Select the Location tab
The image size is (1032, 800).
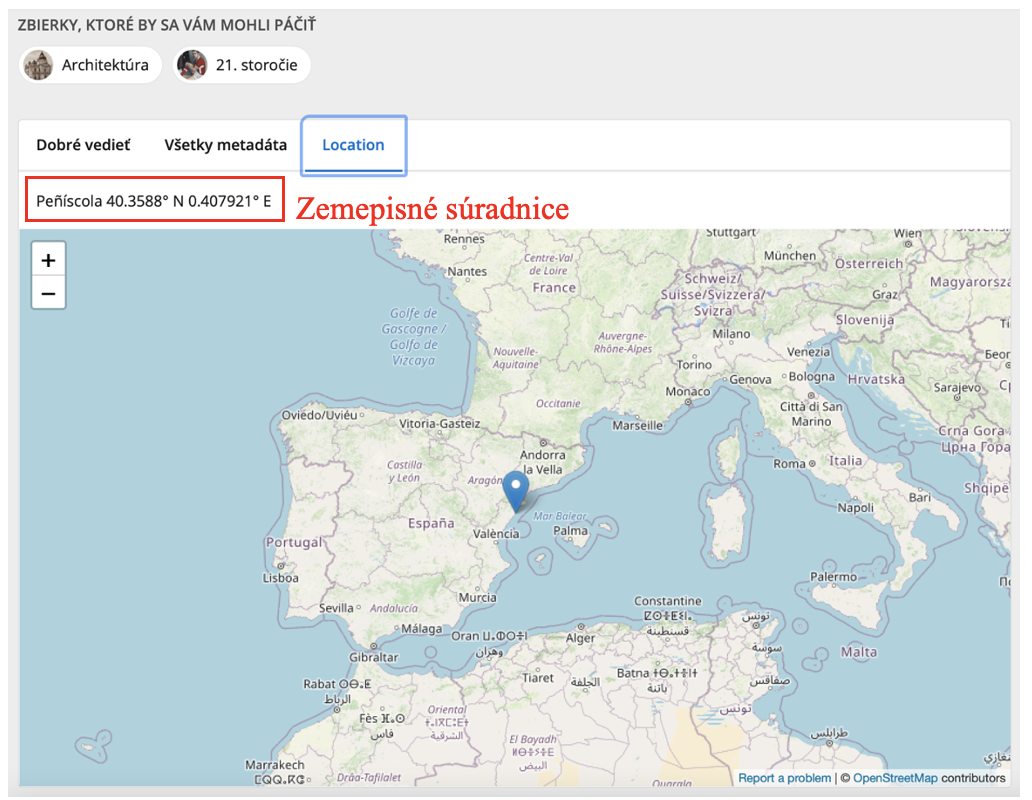tap(353, 145)
